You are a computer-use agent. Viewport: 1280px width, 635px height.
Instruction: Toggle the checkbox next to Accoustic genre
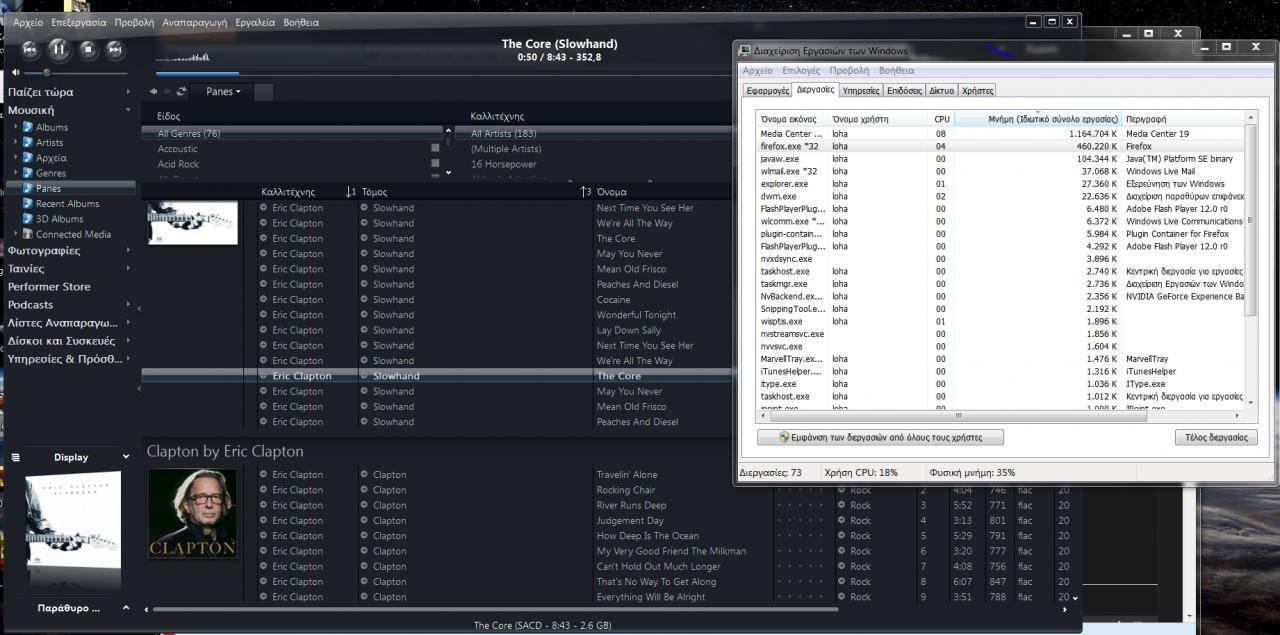click(x=435, y=149)
